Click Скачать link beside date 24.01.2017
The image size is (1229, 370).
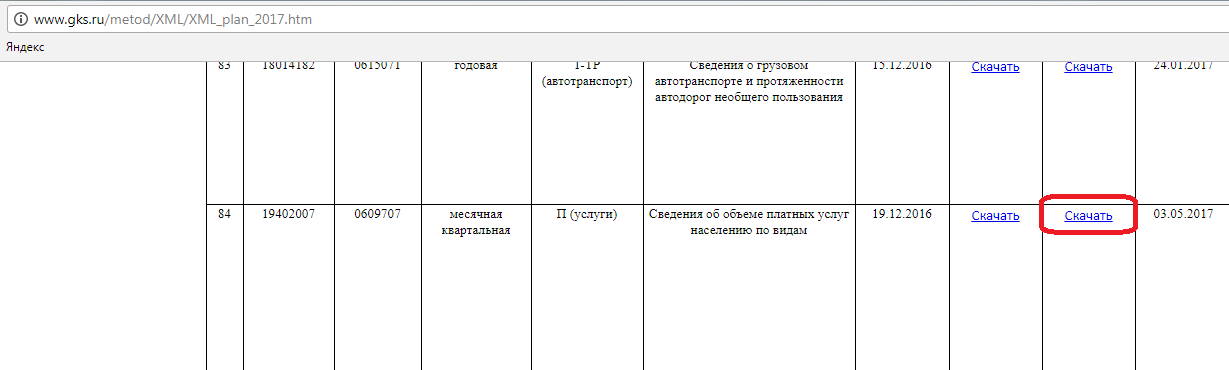point(1088,67)
